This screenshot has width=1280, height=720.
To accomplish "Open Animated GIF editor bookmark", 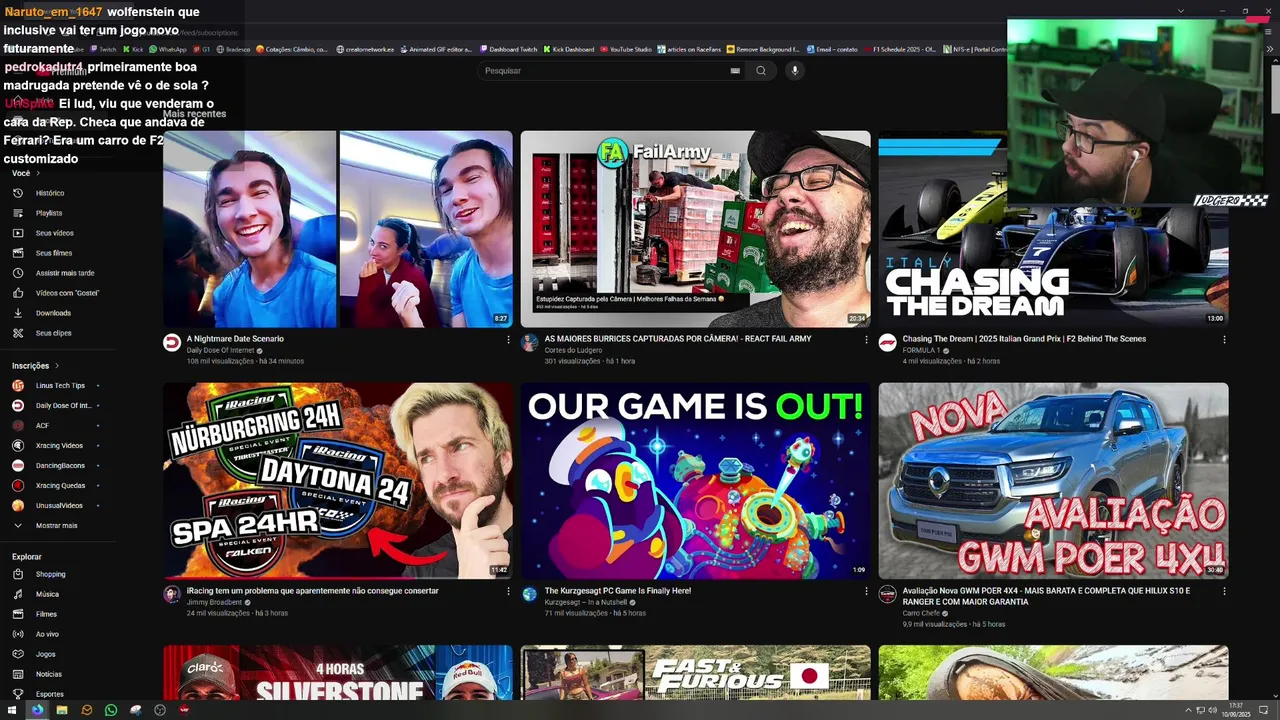I will [x=435, y=49].
